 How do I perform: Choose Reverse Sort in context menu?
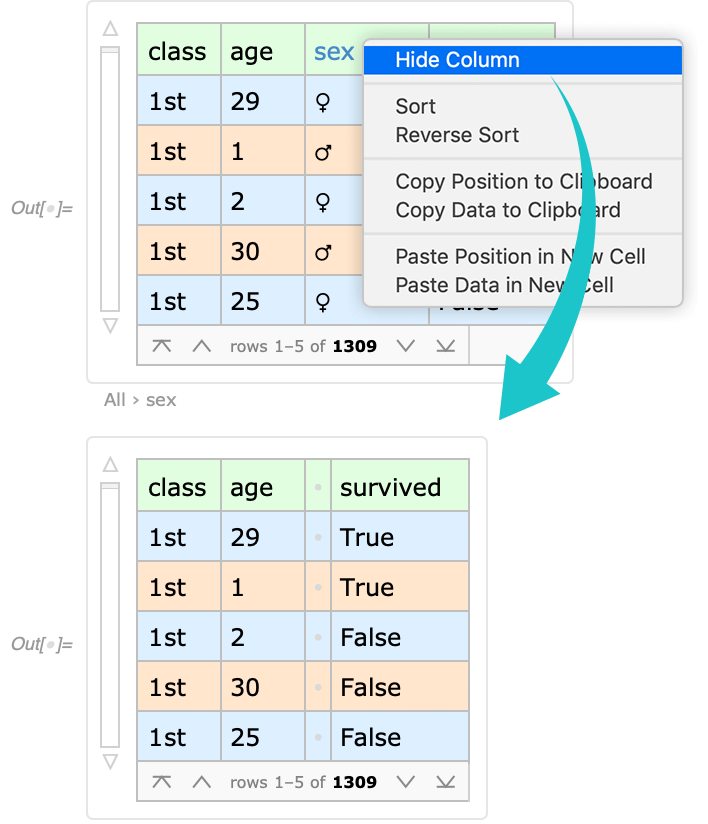[457, 135]
